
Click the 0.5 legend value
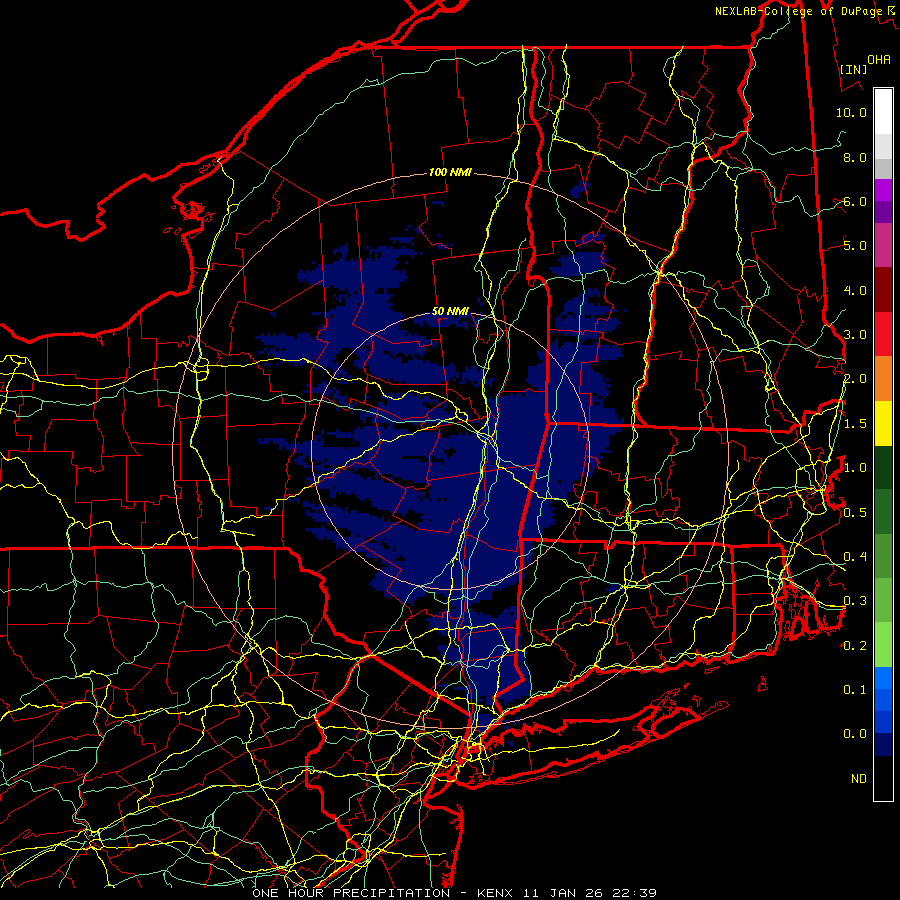click(855, 513)
